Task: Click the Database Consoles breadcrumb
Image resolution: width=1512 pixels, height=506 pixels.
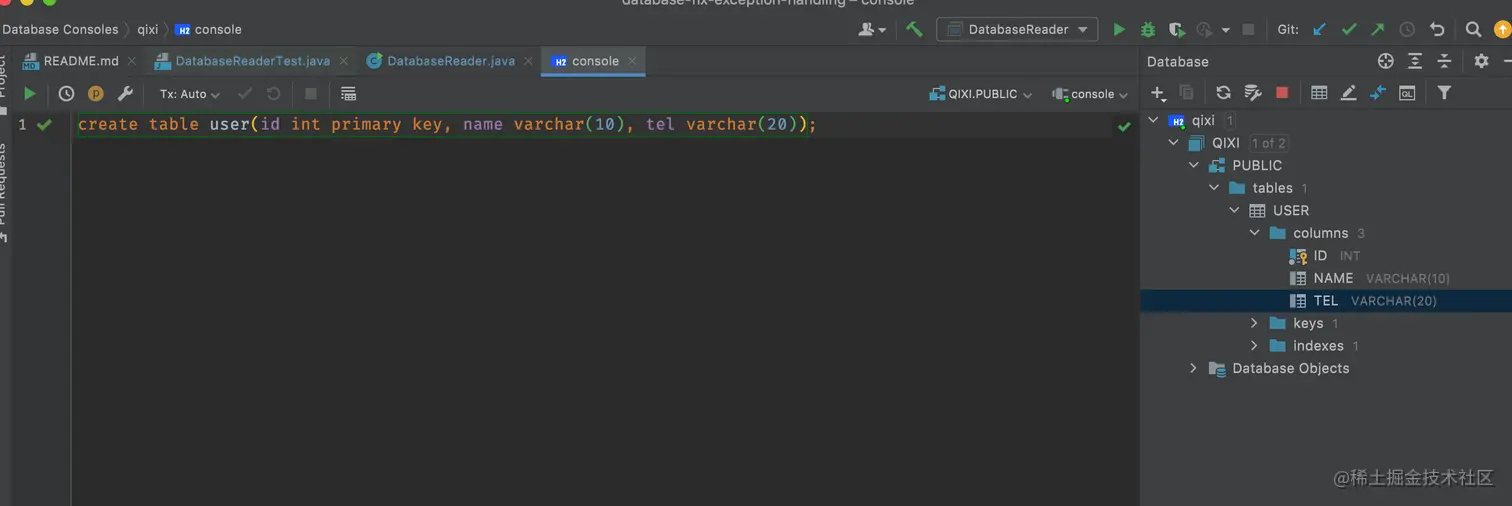Action: pos(60,29)
